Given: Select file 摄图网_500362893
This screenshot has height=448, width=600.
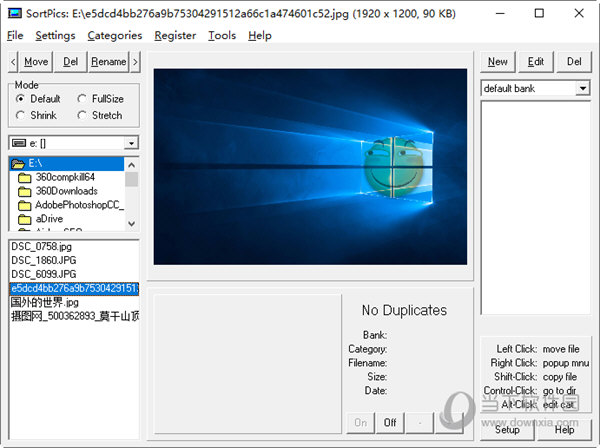Looking at the screenshot, I should click(74, 316).
